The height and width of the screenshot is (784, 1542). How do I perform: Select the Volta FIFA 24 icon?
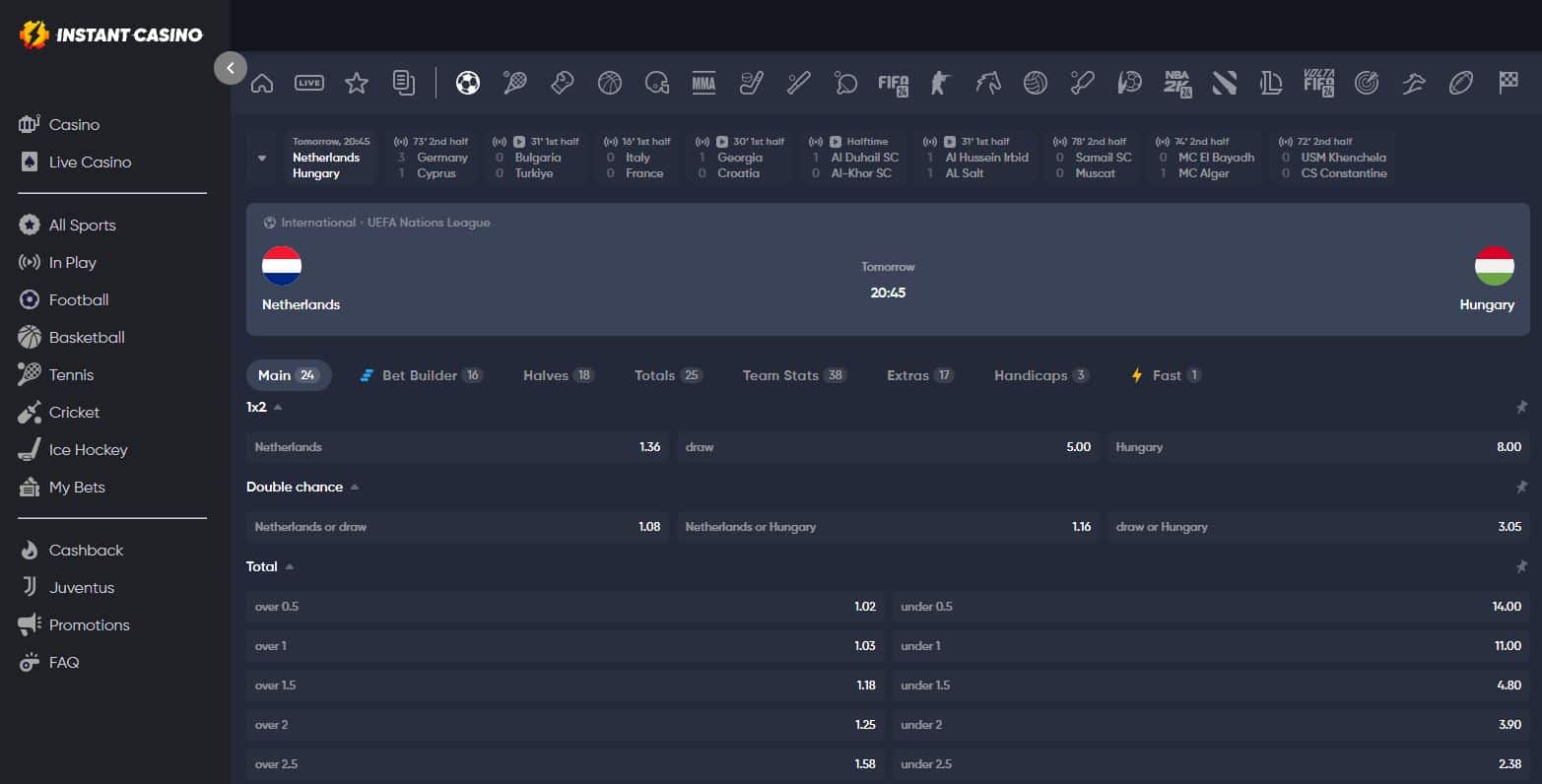[x=1319, y=83]
